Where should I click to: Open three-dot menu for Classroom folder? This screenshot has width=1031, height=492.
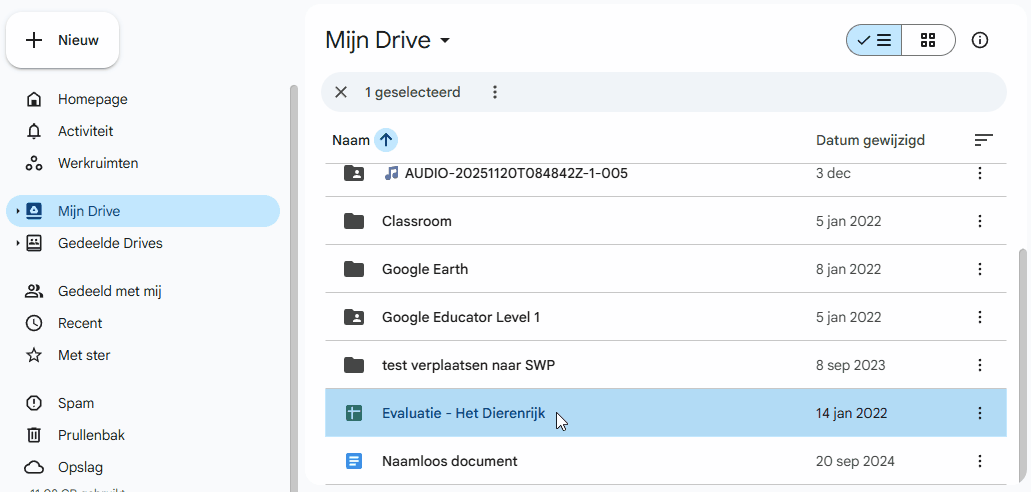[x=979, y=221]
